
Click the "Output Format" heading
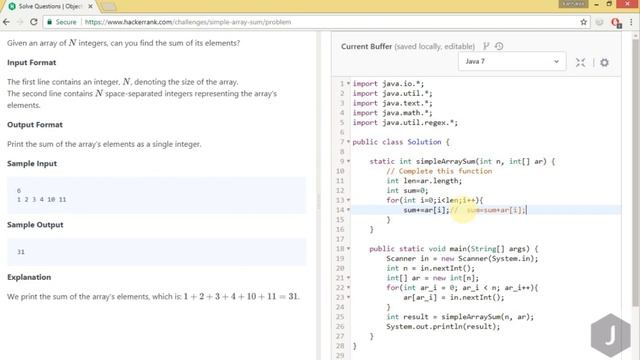35,124
